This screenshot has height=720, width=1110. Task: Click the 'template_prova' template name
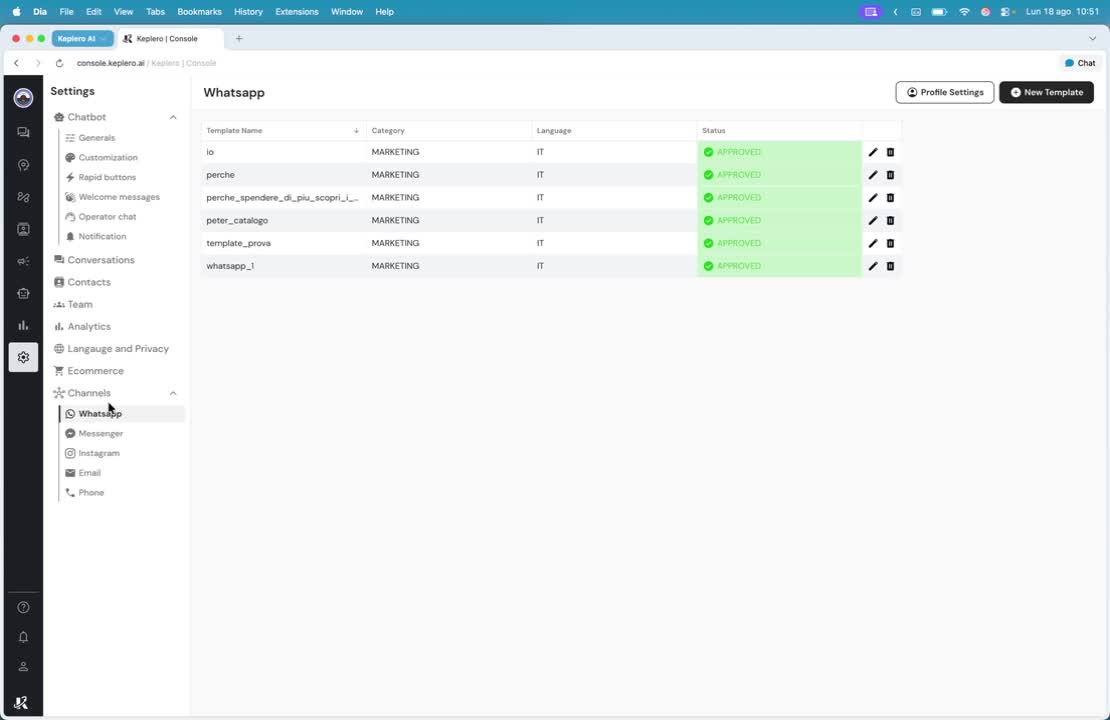(x=239, y=243)
